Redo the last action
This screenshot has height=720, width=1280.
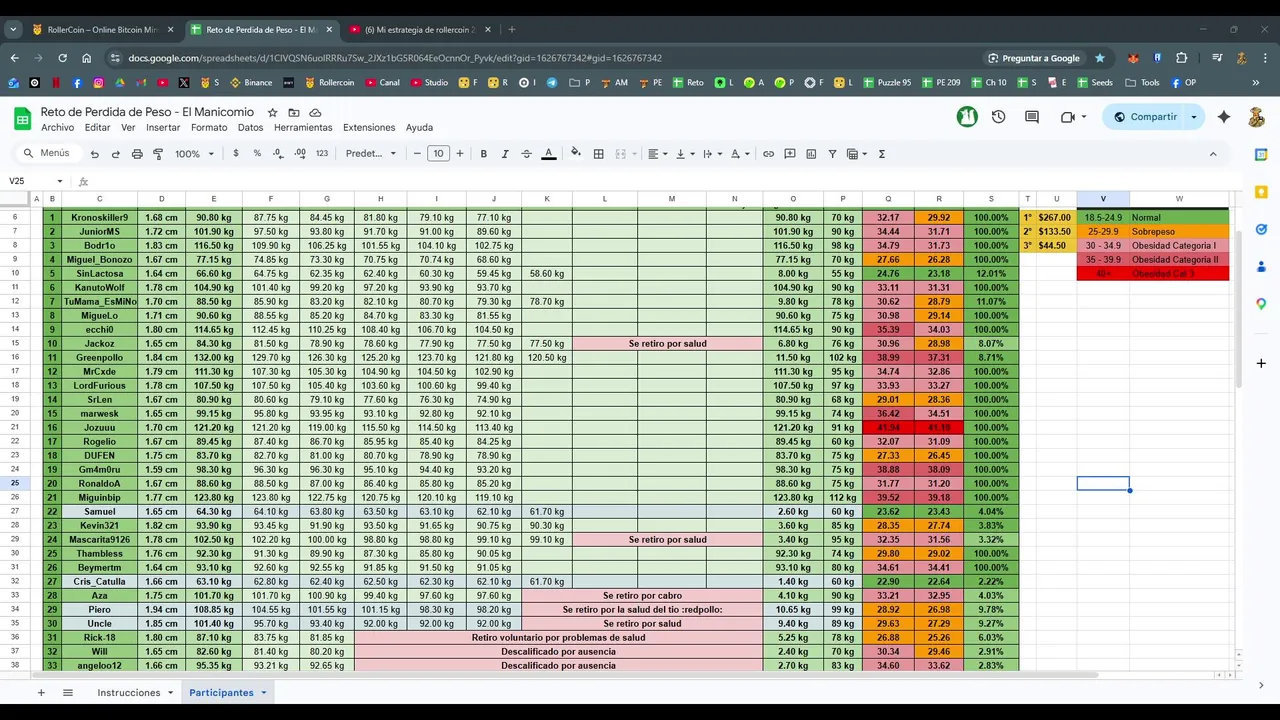coord(115,154)
